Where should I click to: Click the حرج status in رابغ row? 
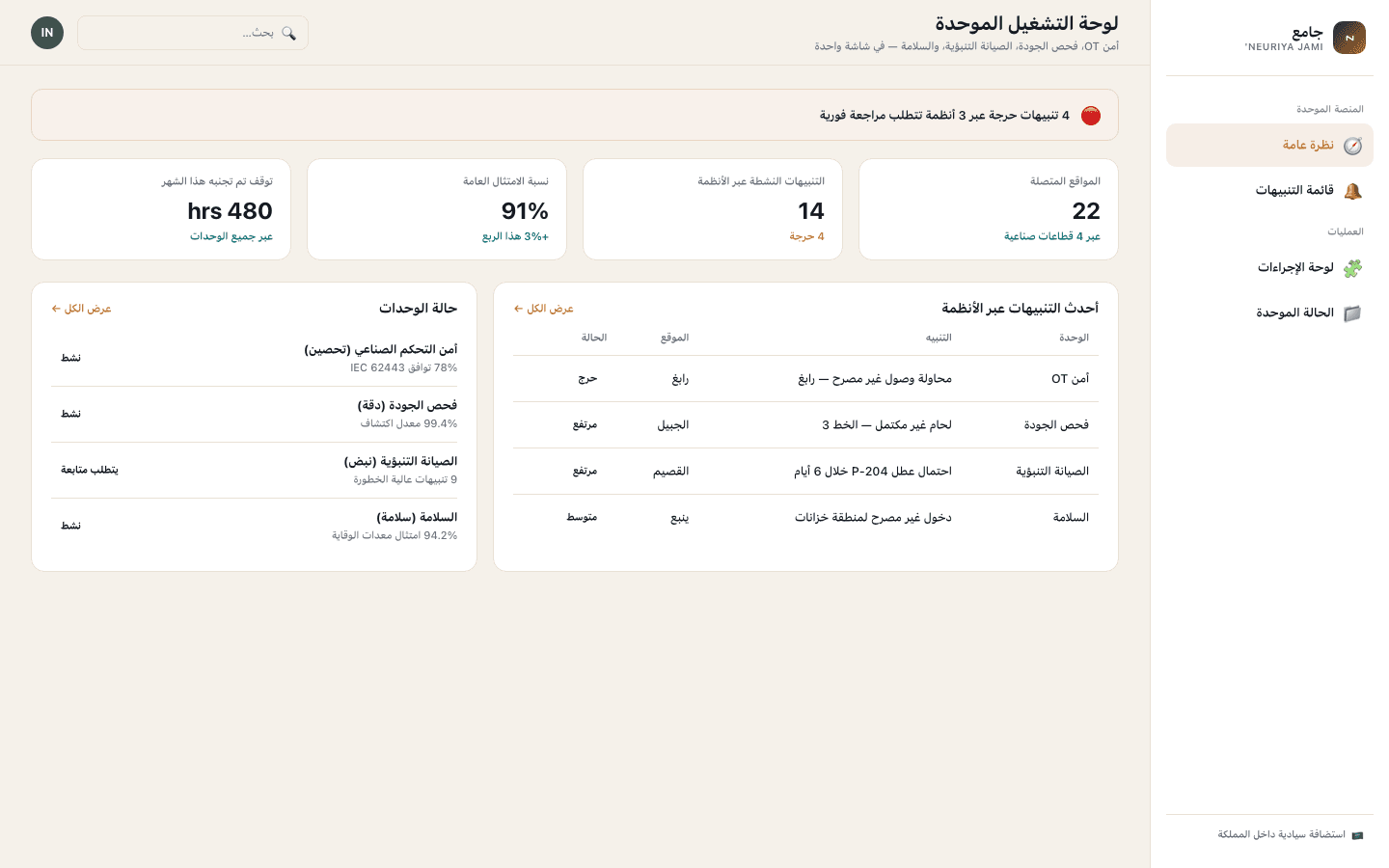click(587, 379)
